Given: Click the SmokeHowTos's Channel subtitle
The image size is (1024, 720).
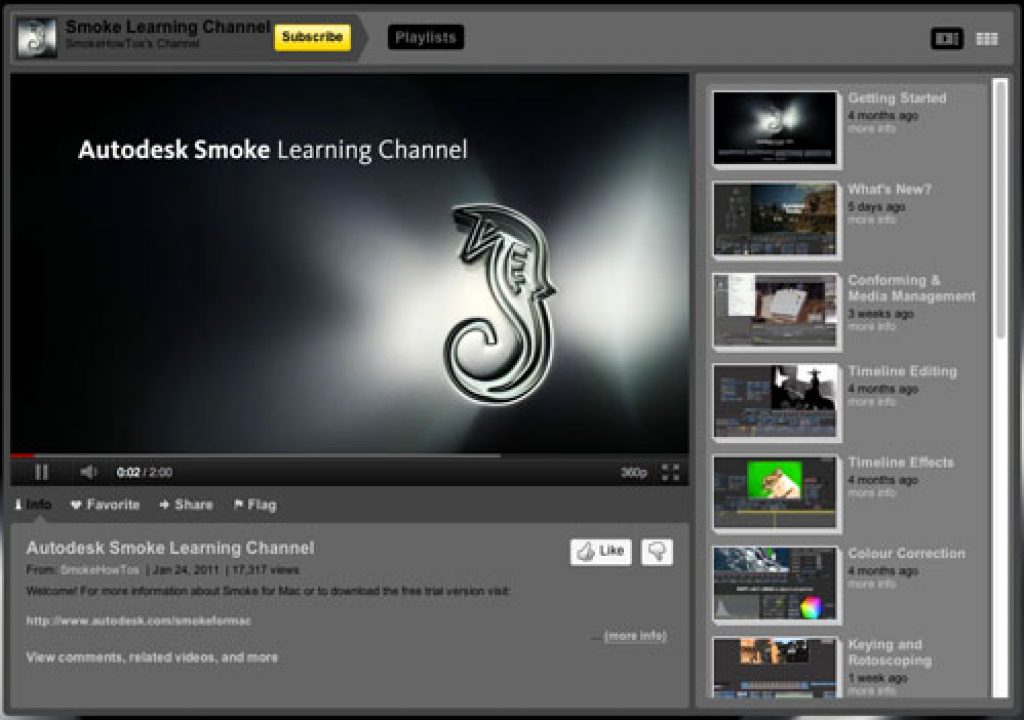Looking at the screenshot, I should click(133, 44).
